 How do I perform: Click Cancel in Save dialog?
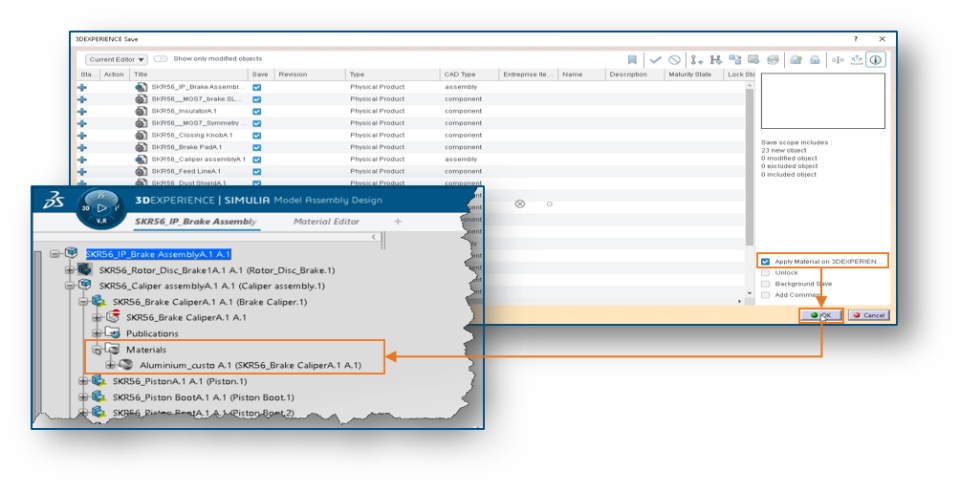[x=868, y=315]
